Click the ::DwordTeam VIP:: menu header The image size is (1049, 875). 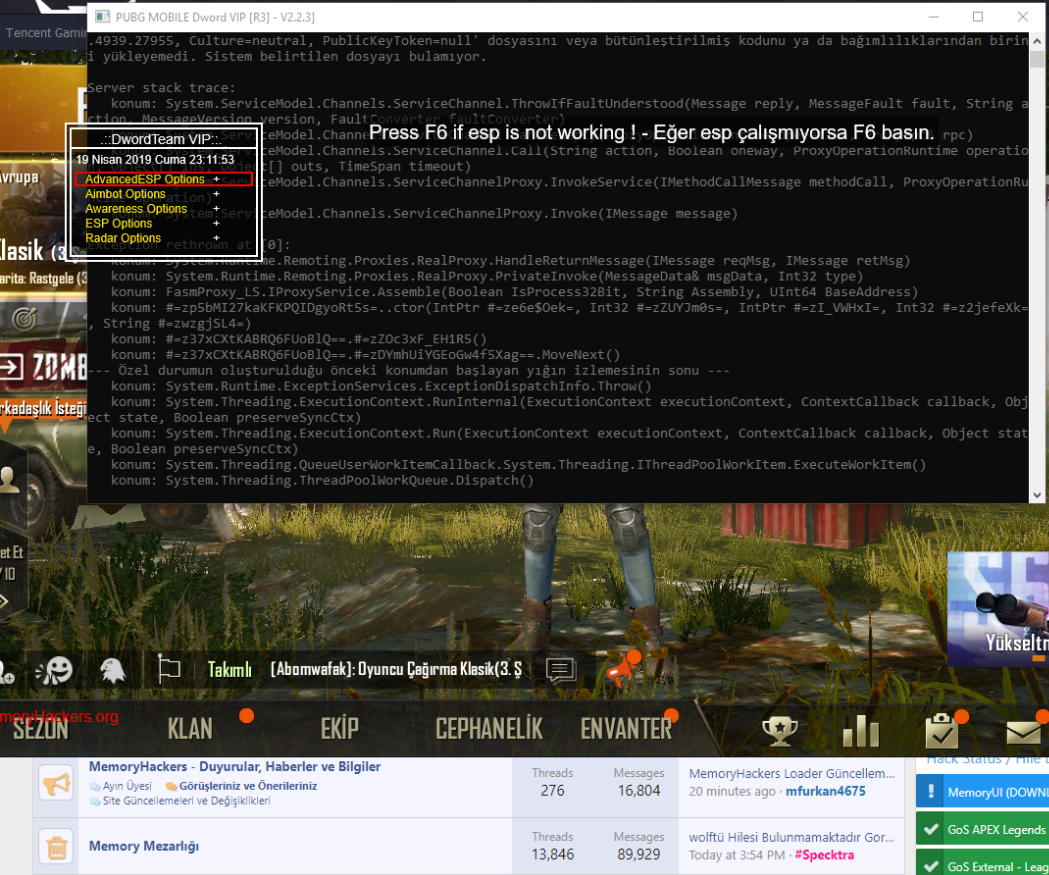[161, 139]
